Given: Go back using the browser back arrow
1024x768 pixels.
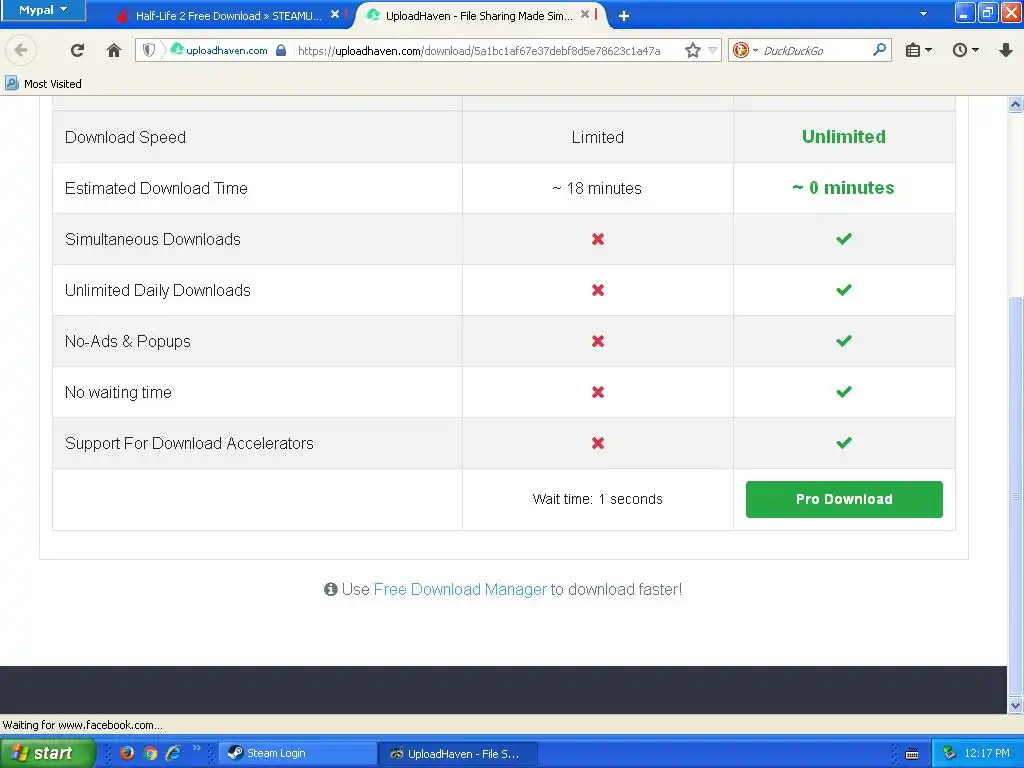Looking at the screenshot, I should 21,50.
